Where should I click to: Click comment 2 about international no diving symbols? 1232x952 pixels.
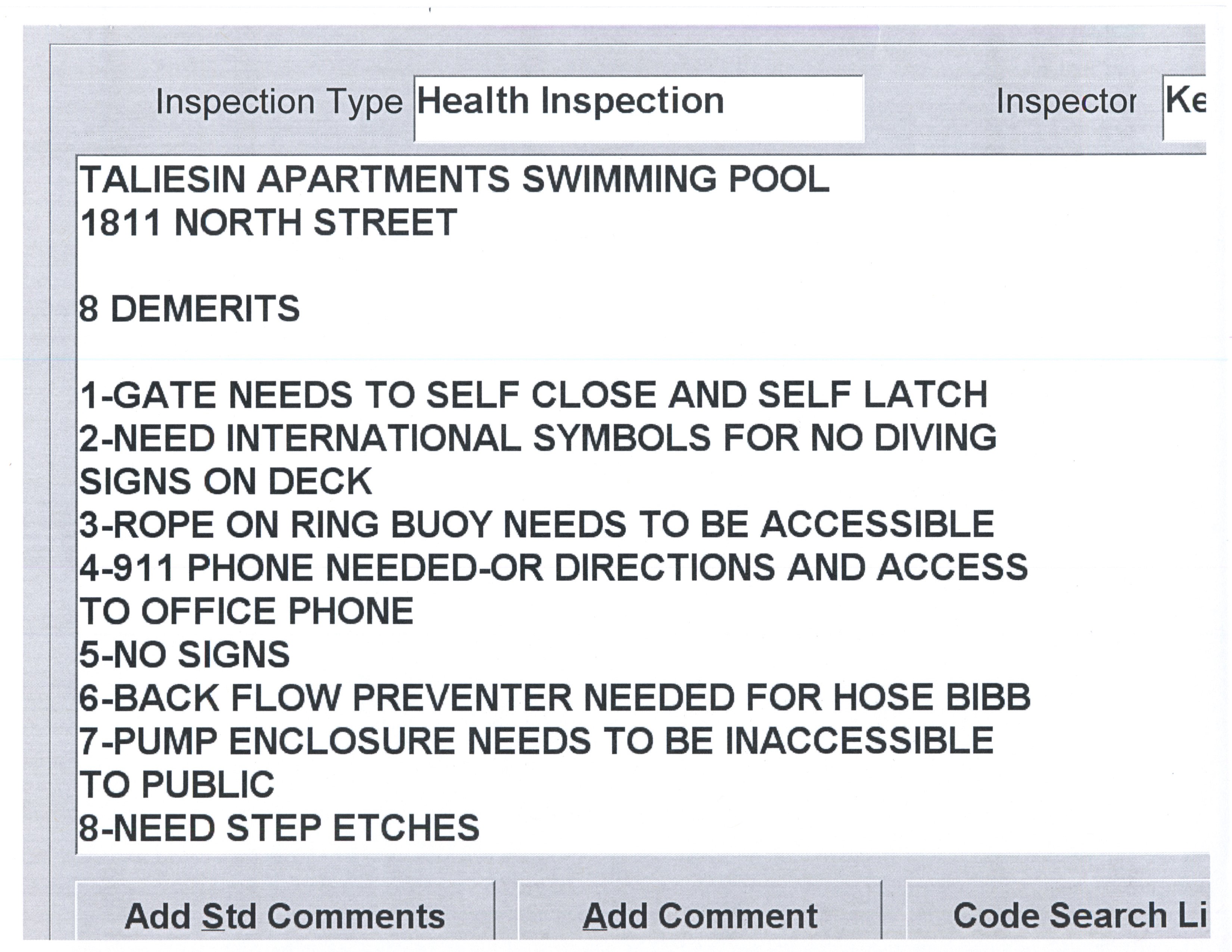538,438
